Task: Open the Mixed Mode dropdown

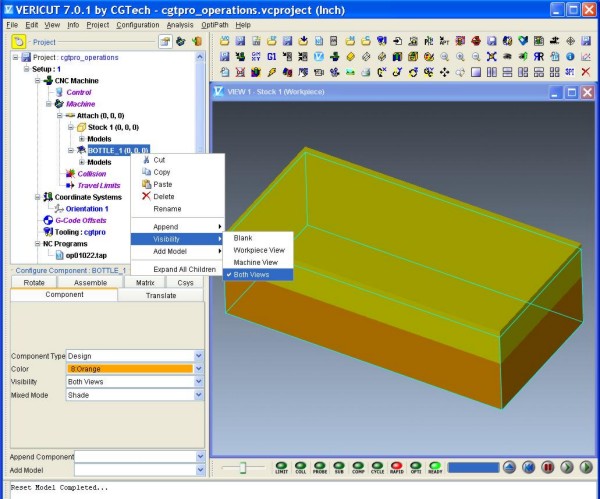Action: (199, 395)
